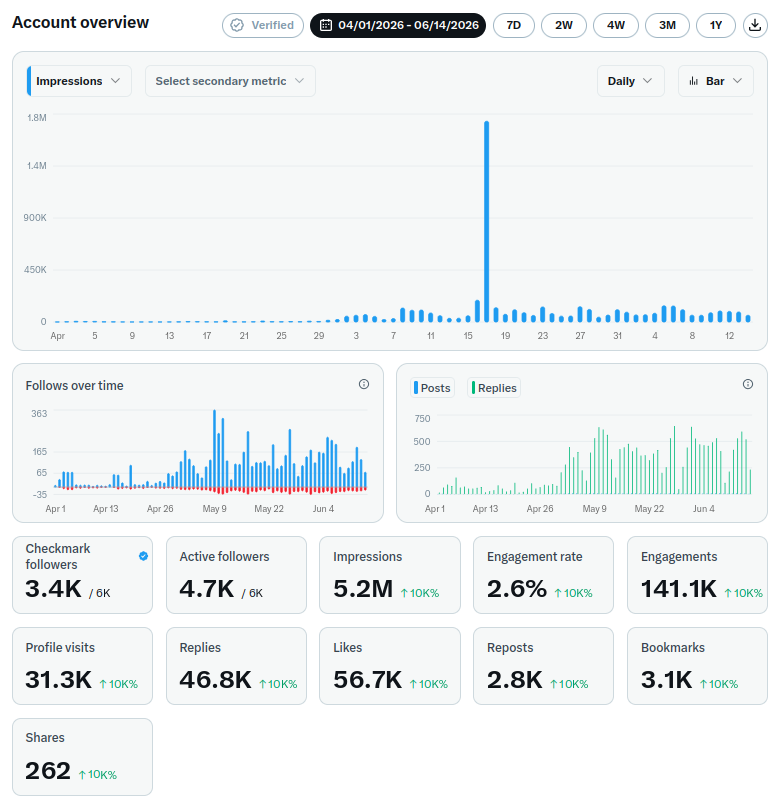
Task: Select the Profile visits 31.3K card
Action: (x=83, y=666)
